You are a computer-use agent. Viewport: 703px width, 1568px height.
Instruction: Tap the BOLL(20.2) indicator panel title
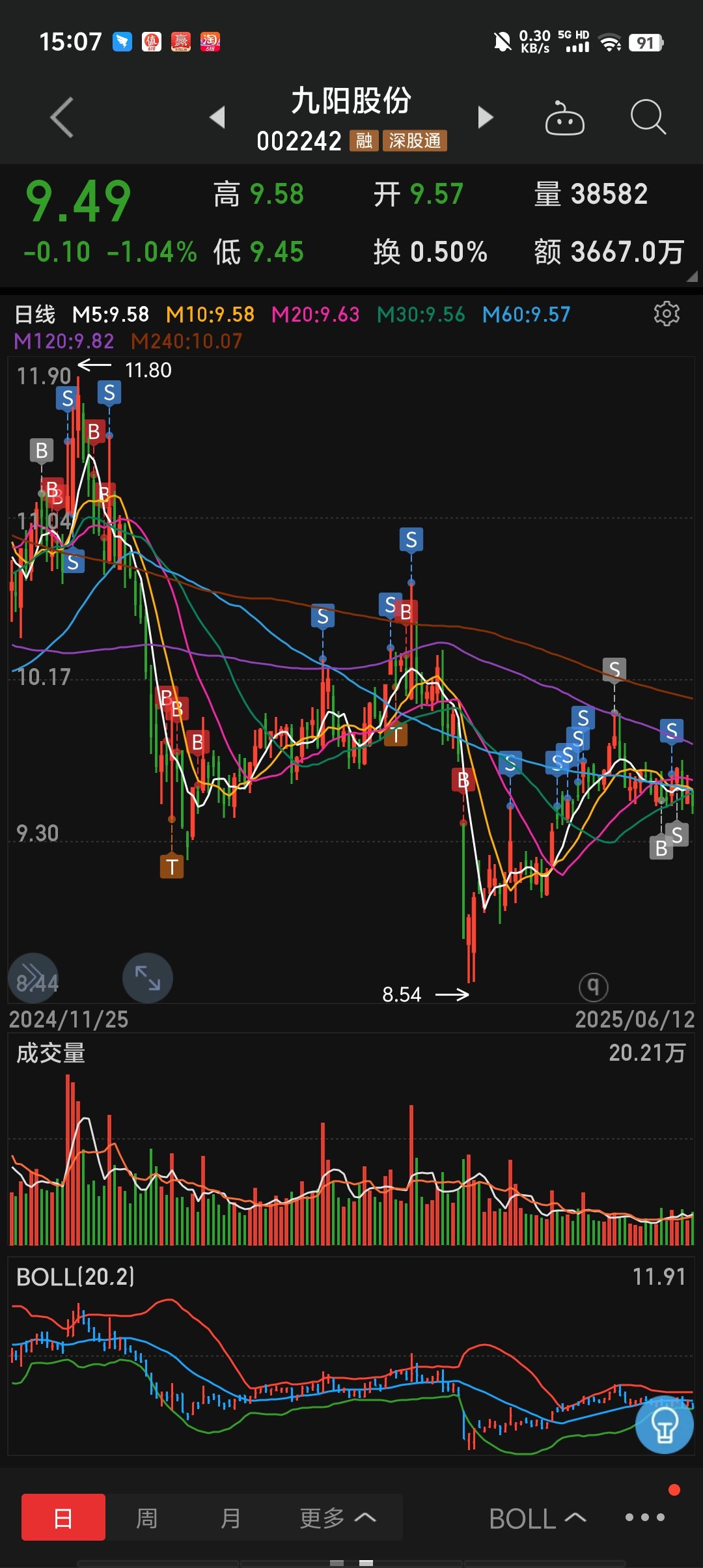pos(76,1277)
